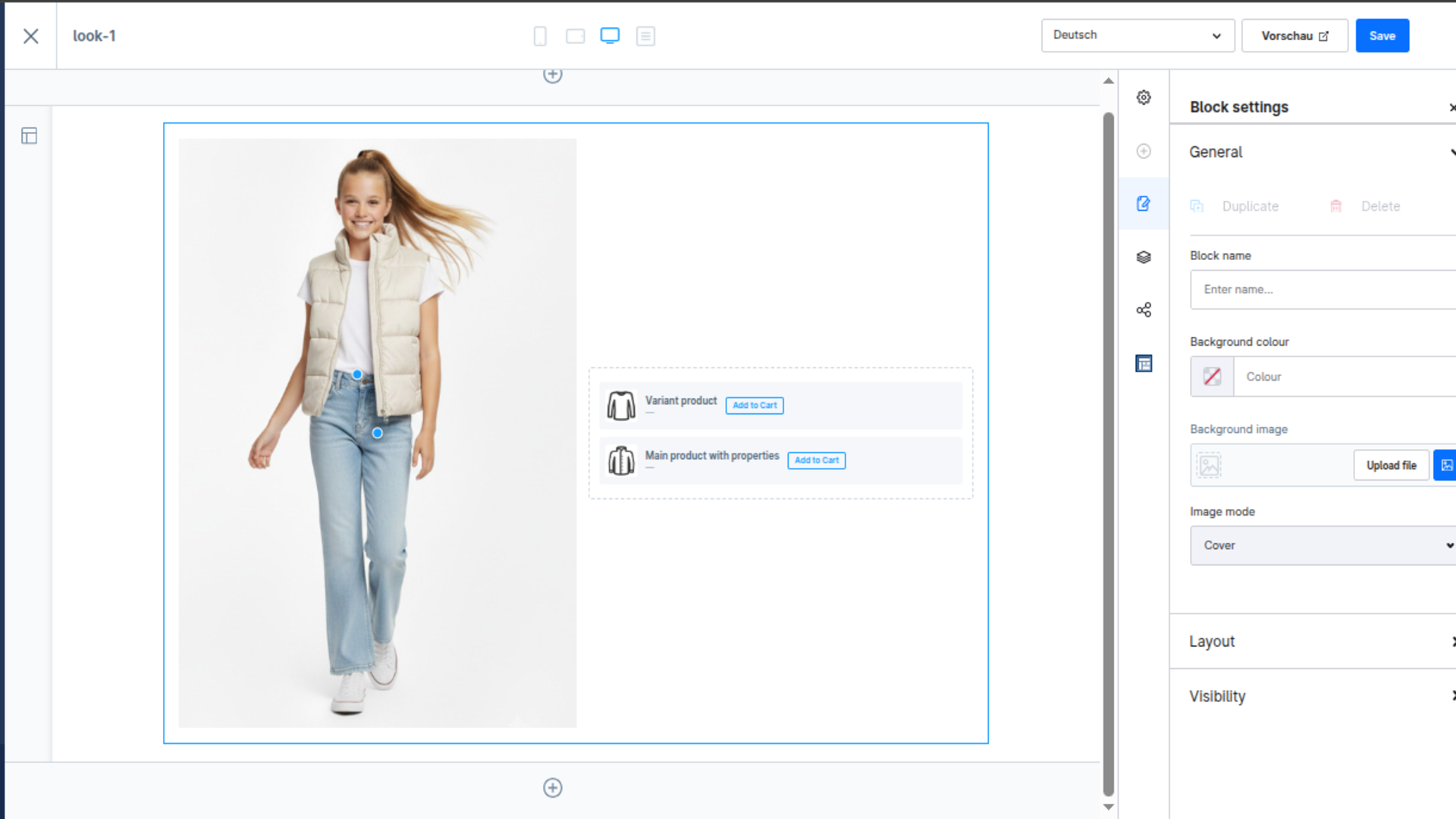The height and width of the screenshot is (819, 1456).
Task: Click the background image placeholder thumbnail
Action: point(1209,466)
